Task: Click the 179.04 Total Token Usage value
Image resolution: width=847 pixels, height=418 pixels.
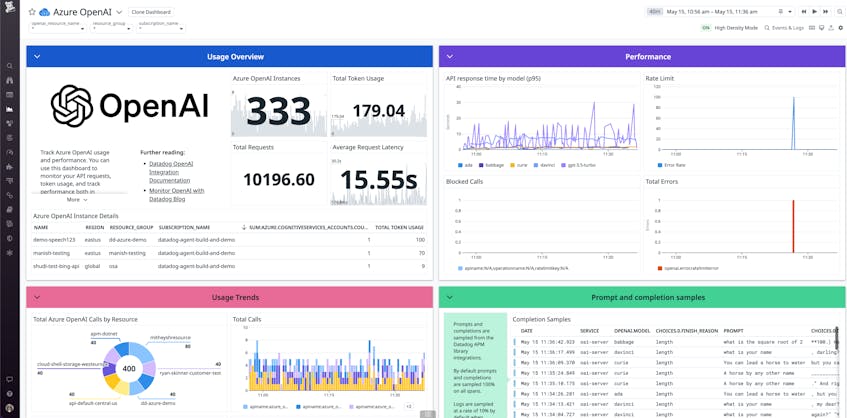Action: 379,111
